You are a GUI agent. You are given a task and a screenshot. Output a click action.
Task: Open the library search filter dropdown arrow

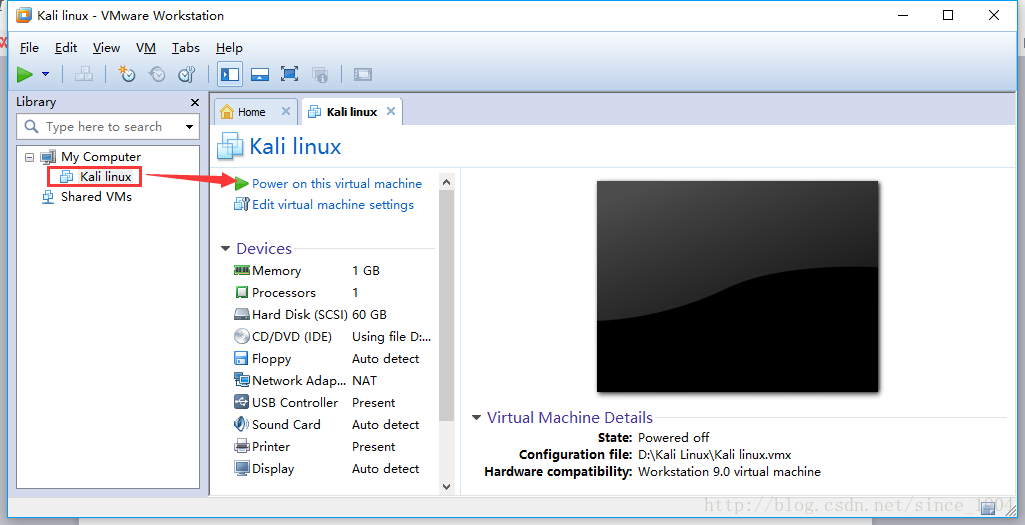190,127
